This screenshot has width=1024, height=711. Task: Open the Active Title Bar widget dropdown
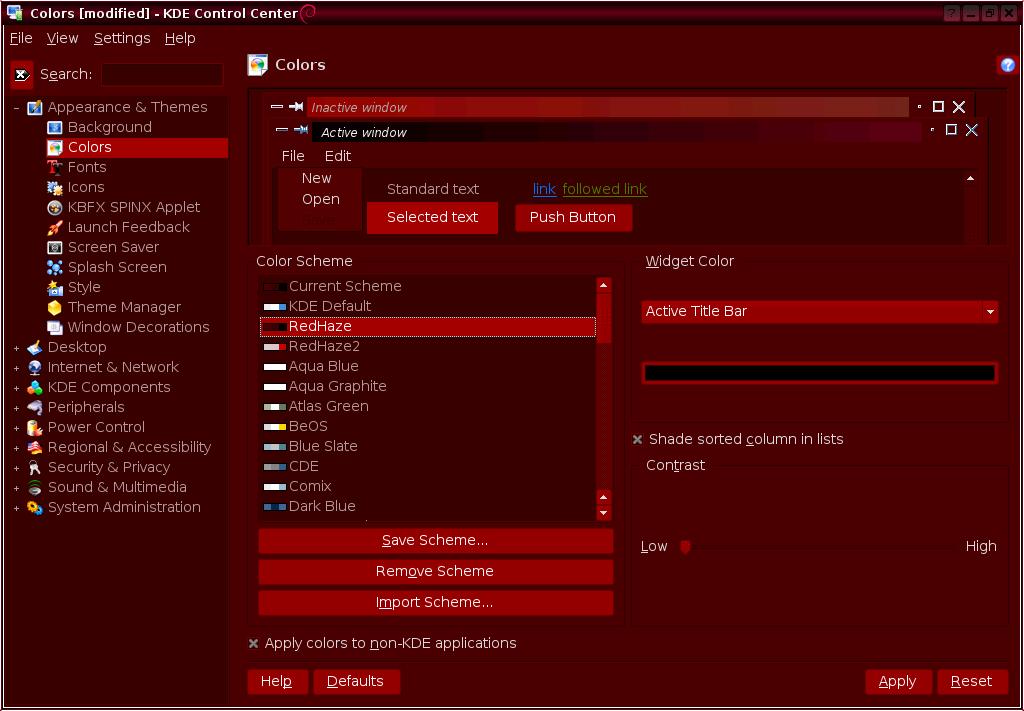[820, 311]
